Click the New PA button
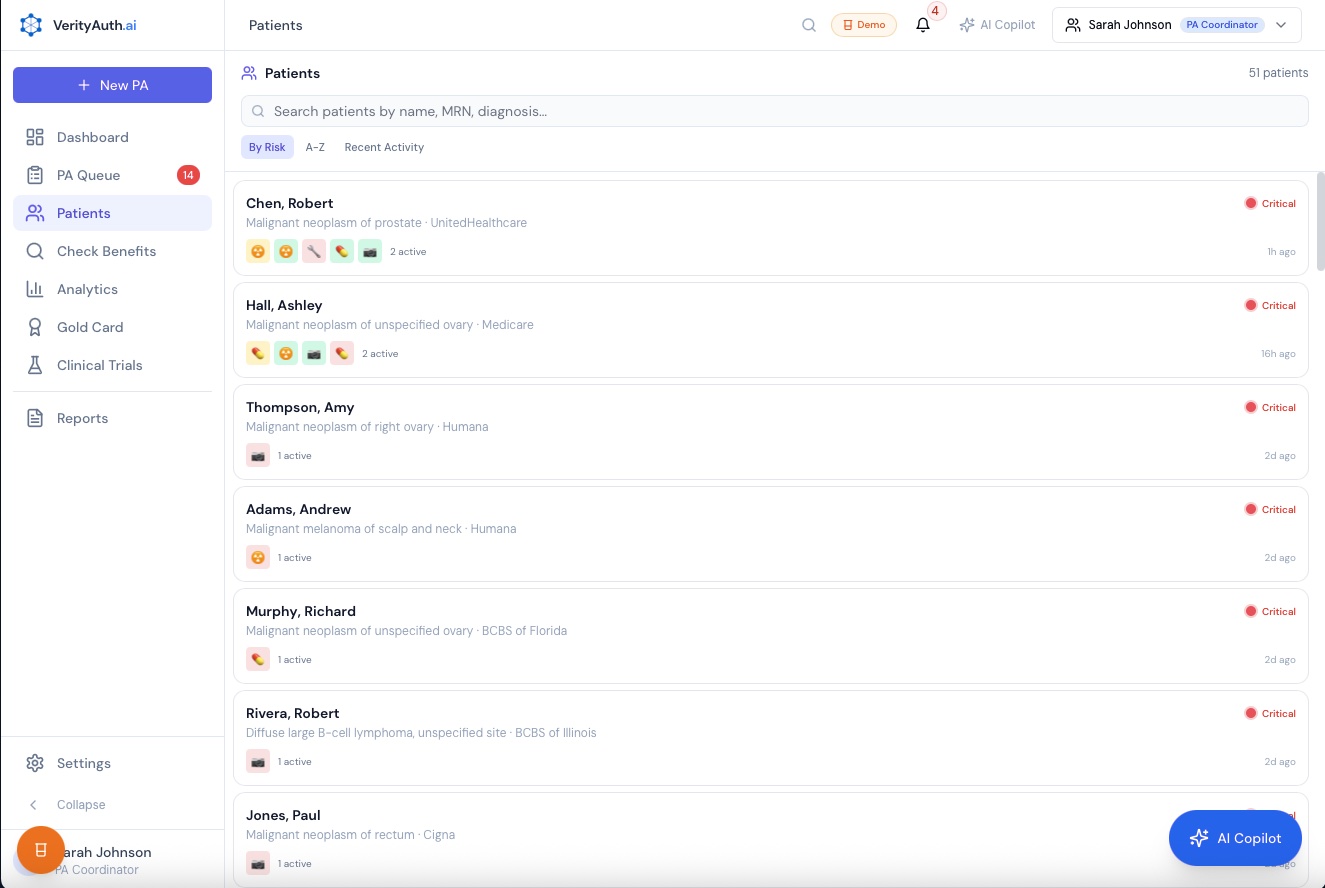Image resolution: width=1325 pixels, height=888 pixels. [112, 85]
